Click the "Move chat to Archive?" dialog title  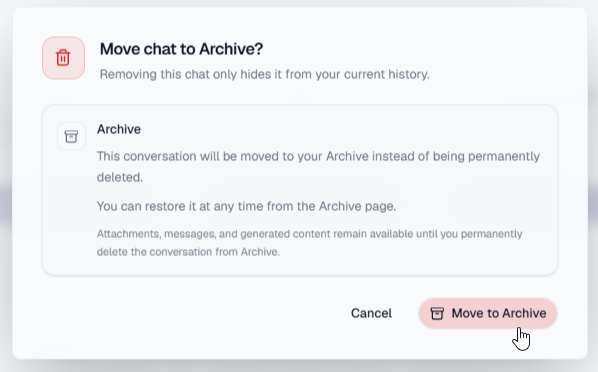pos(182,49)
